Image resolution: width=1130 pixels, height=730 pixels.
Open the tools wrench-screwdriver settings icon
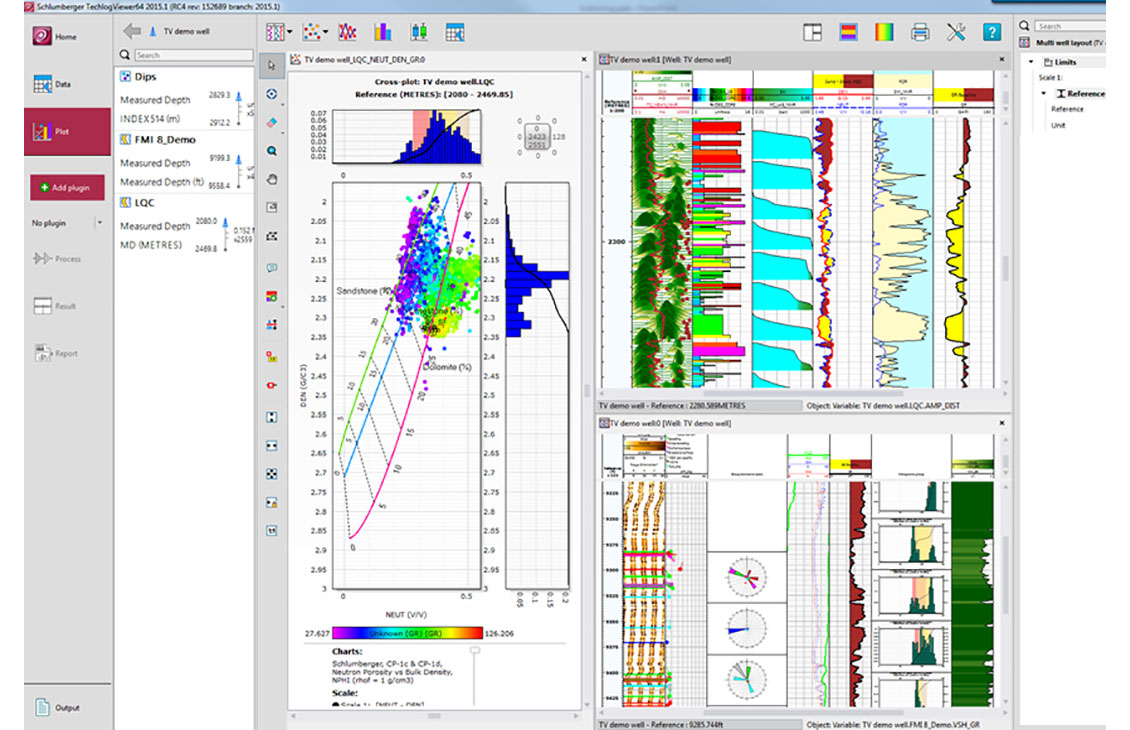[x=956, y=32]
